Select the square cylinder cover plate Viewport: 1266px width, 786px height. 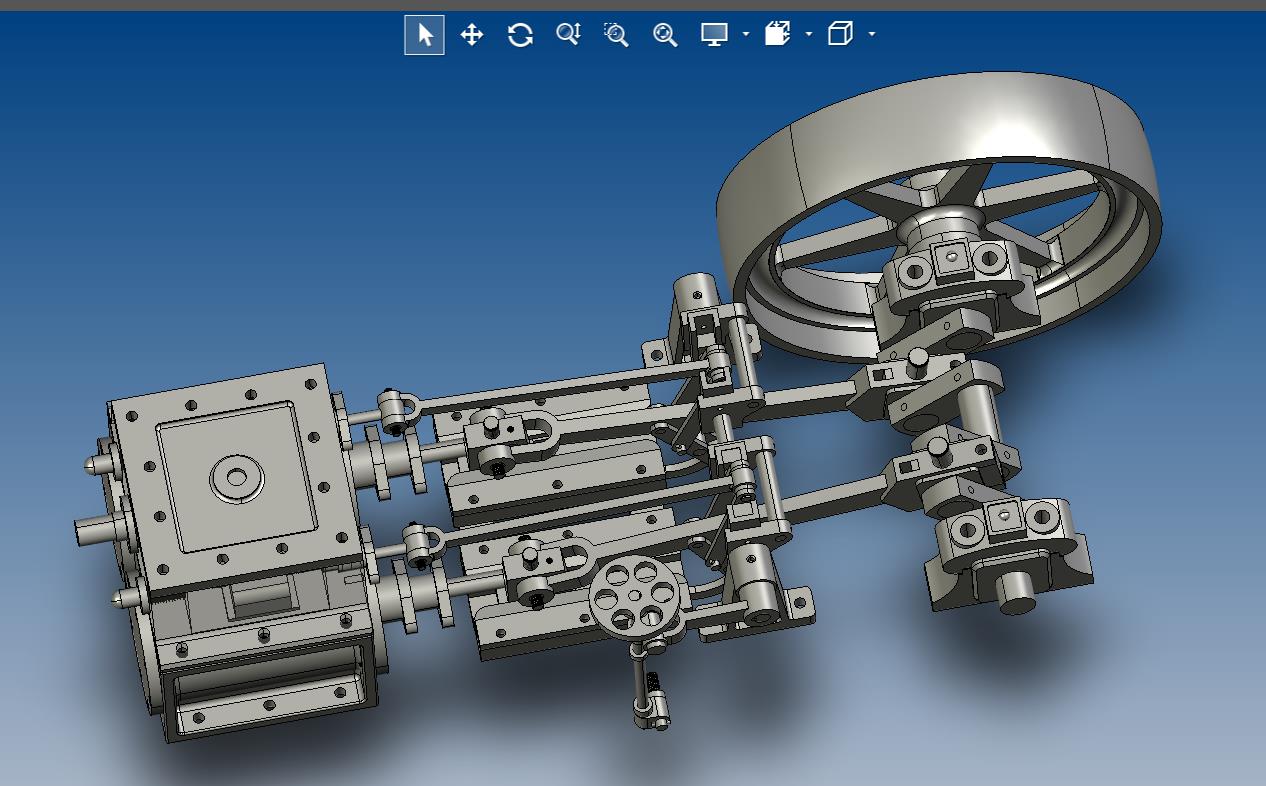coord(238,477)
